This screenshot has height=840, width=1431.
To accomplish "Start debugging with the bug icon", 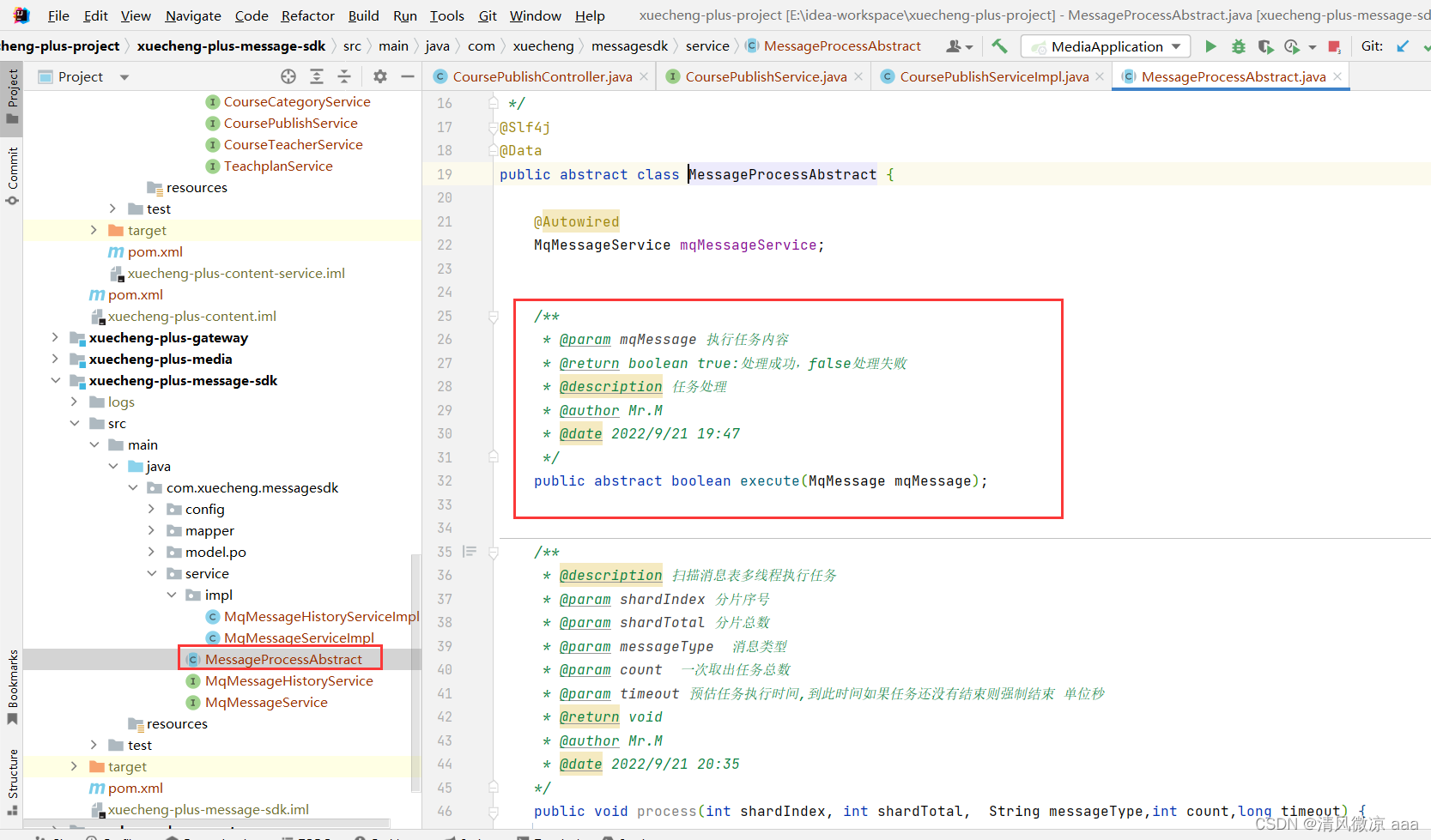I will pyautogui.click(x=1238, y=46).
